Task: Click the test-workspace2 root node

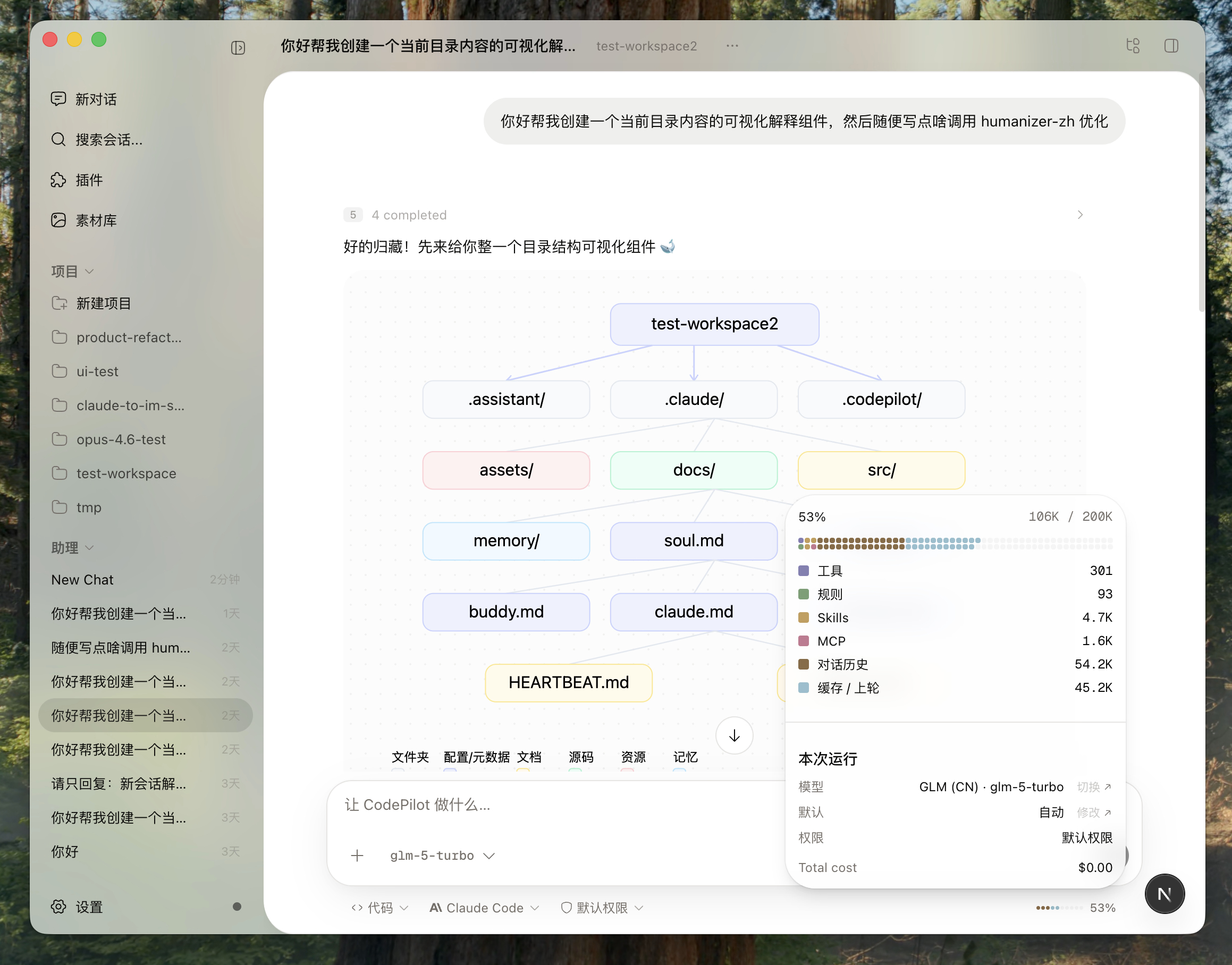Action: coord(714,324)
